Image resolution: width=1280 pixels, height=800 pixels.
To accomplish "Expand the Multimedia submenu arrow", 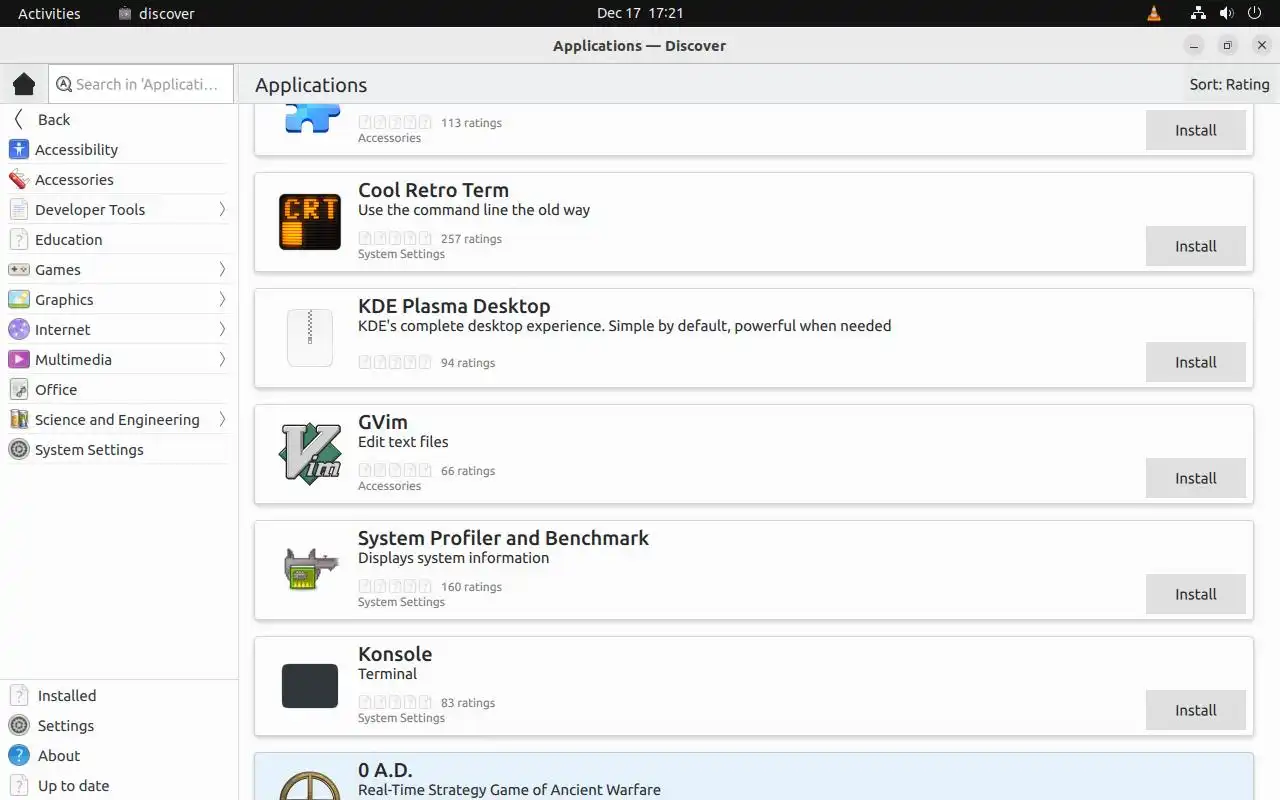I will tap(222, 359).
